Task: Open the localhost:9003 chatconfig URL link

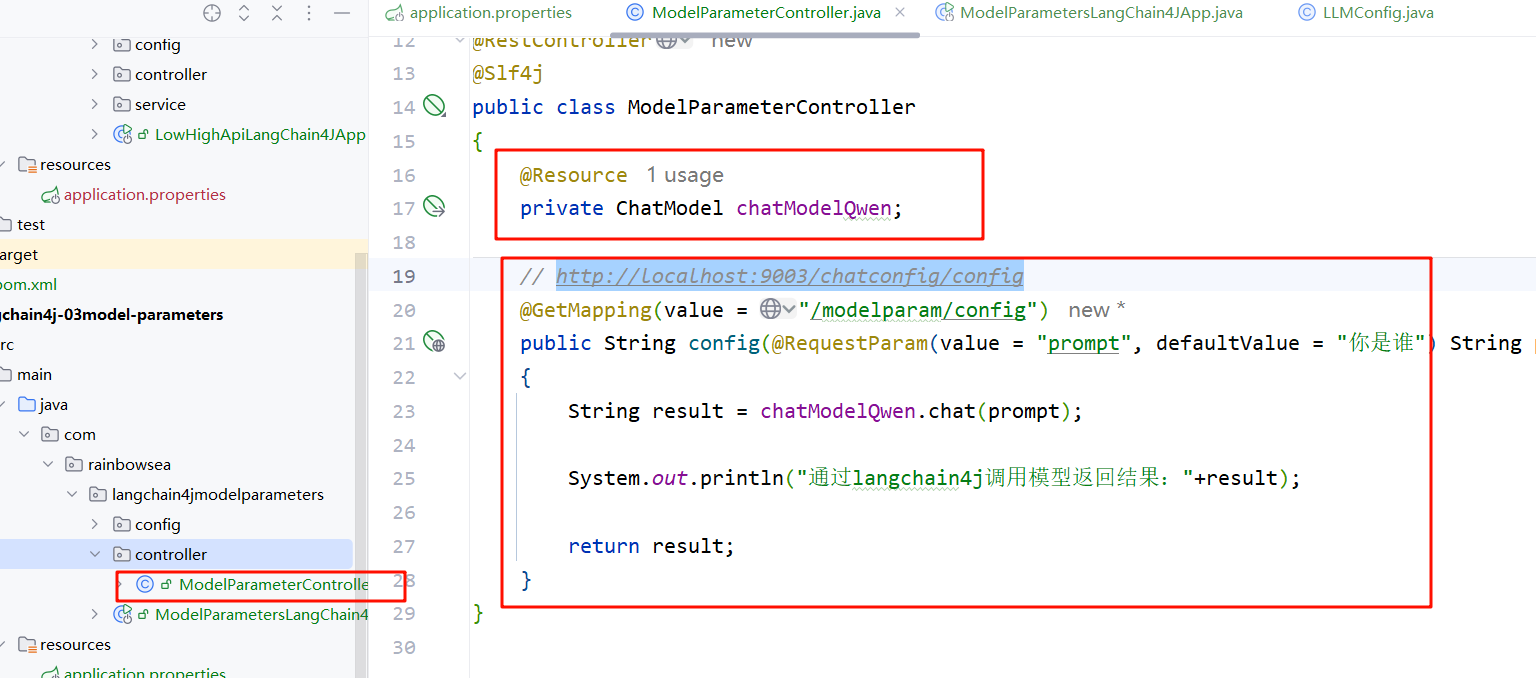Action: (x=789, y=276)
